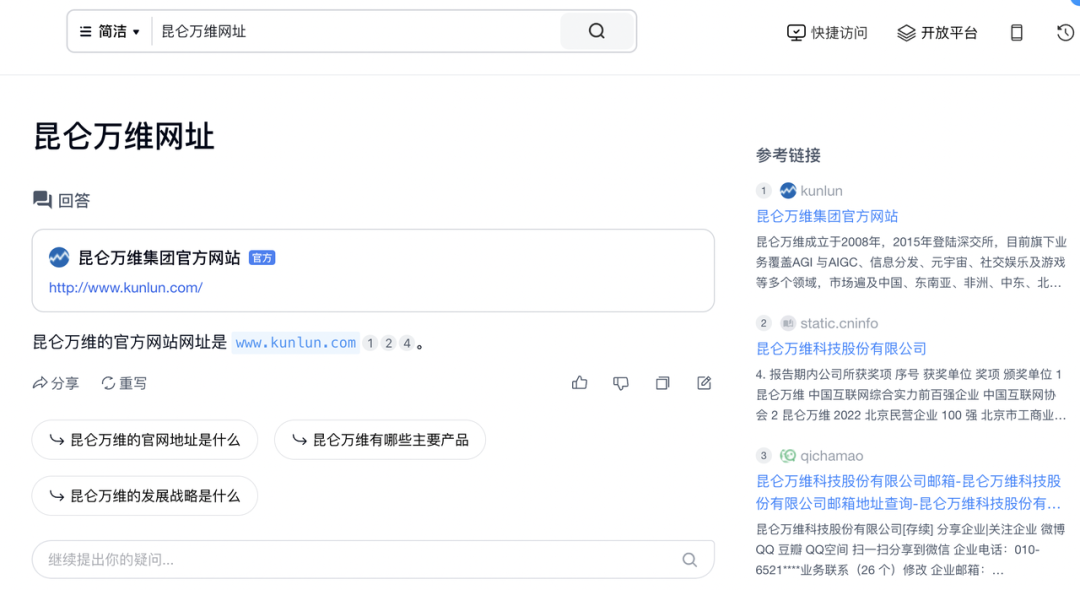Open the history clock icon
1080x590 pixels.
point(1065,32)
